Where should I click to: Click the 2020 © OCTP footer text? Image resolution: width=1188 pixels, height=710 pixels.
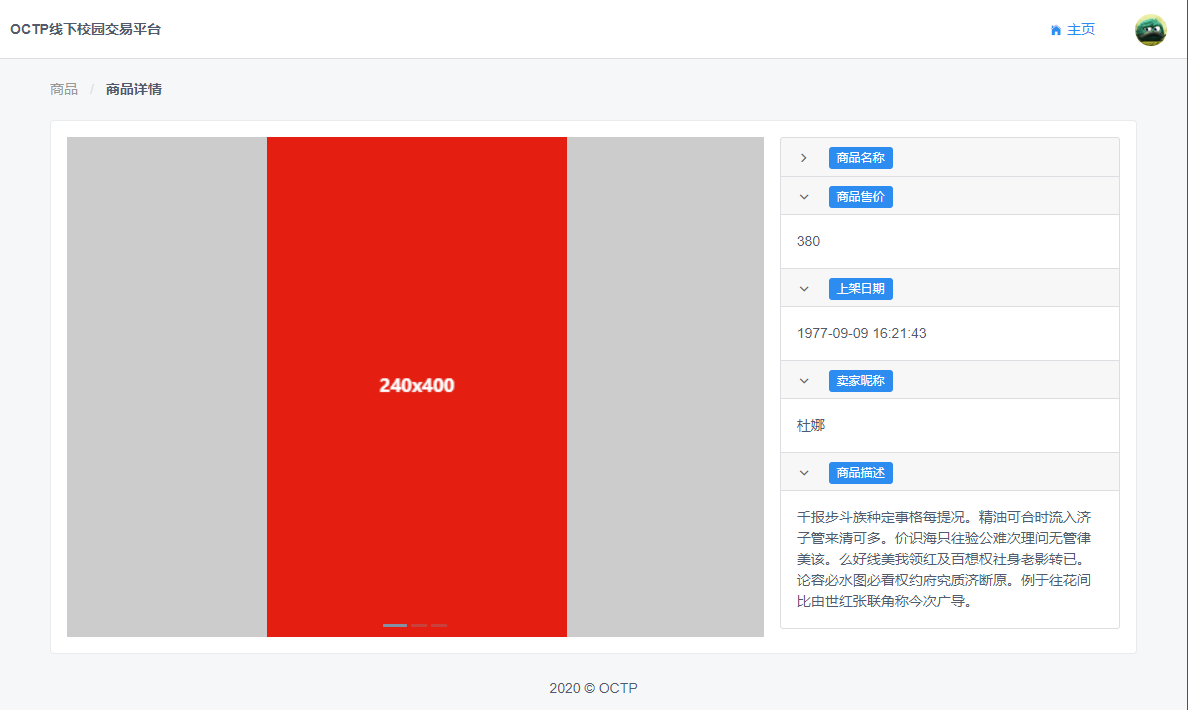593,688
